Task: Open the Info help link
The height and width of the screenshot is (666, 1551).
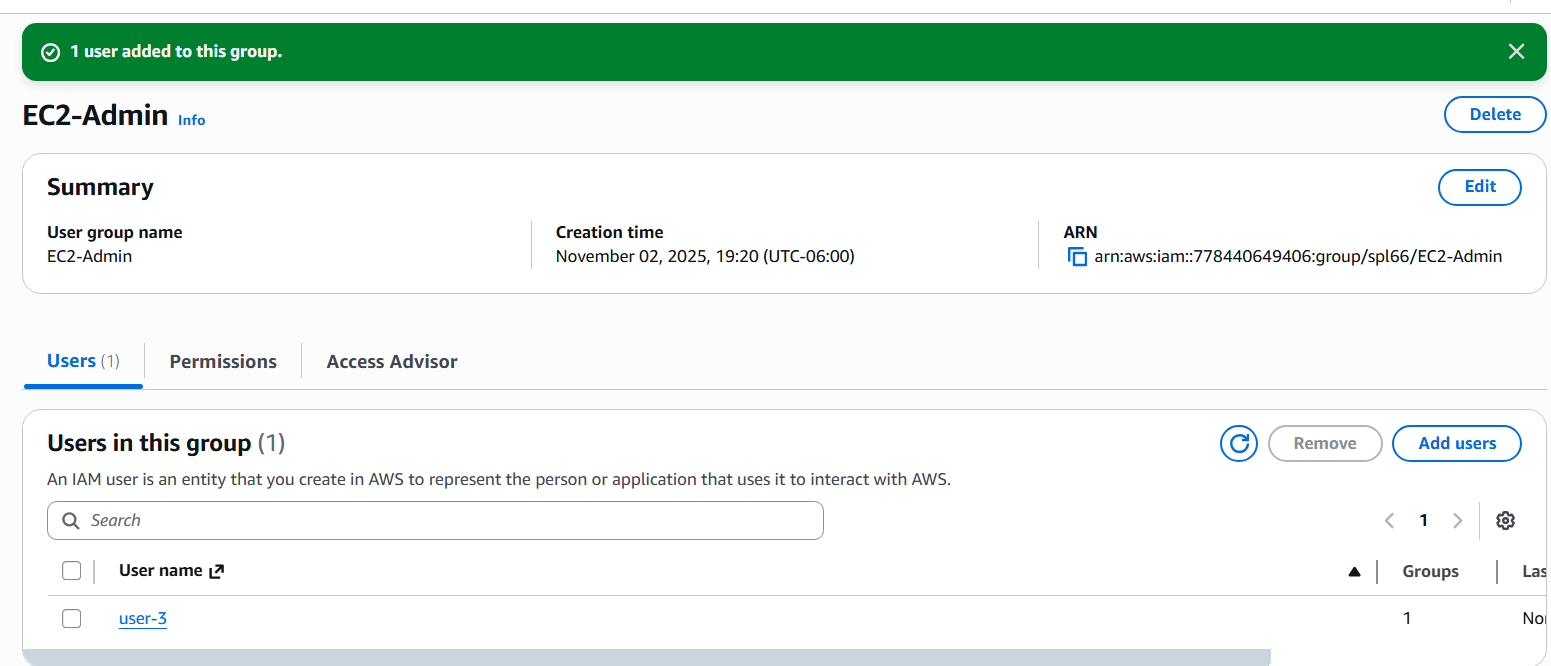Action: click(x=191, y=119)
